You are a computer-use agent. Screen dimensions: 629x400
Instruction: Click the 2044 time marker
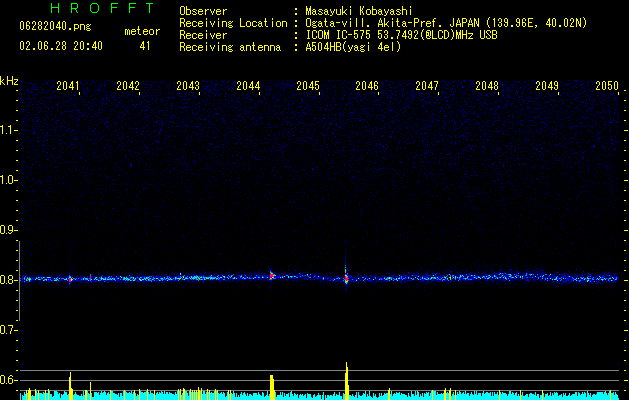click(248, 86)
